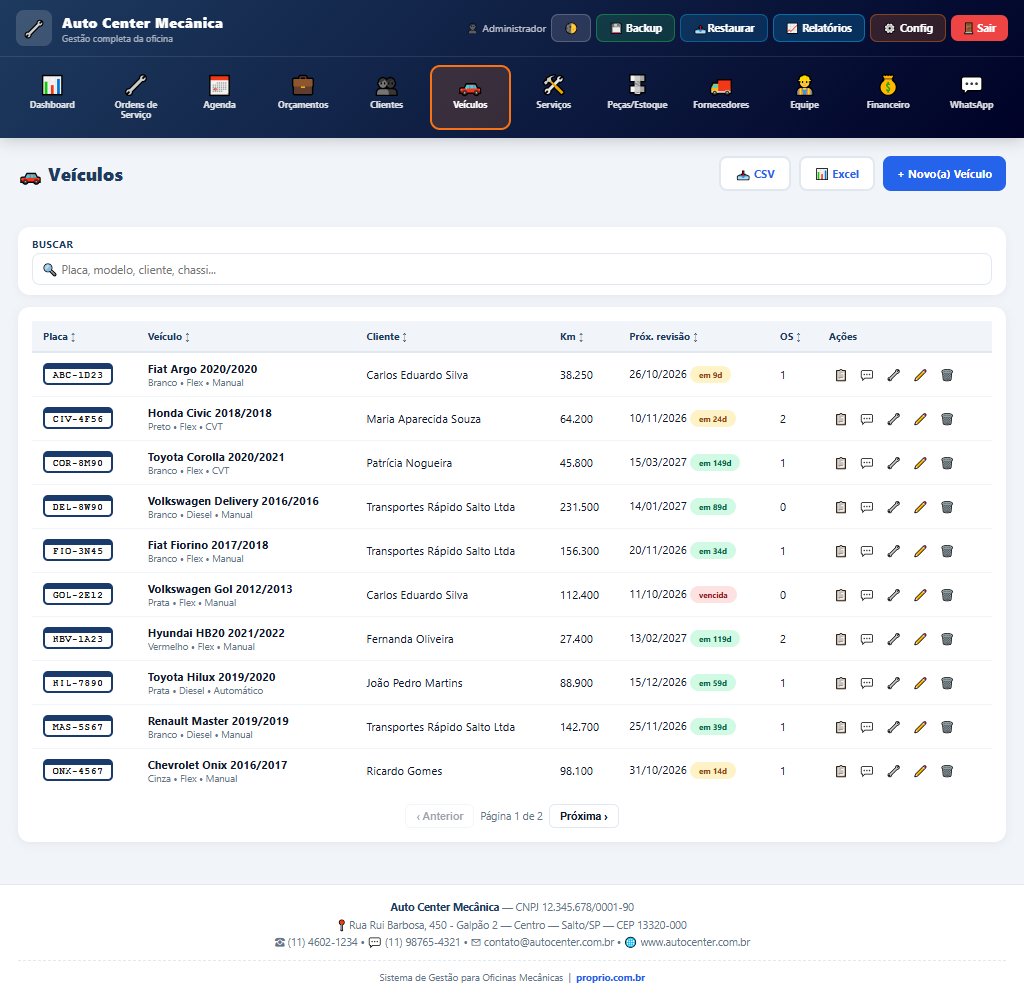
Task: Sort by Próx. revisão column header
Action: [x=664, y=337]
